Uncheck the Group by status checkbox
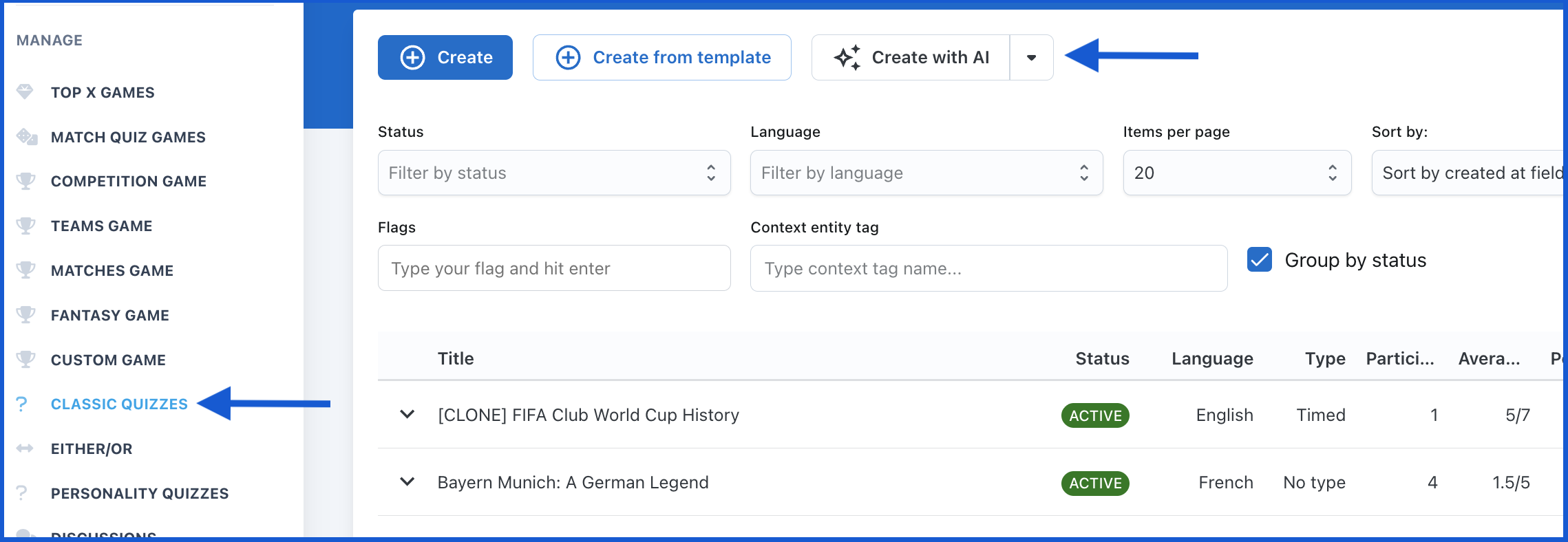The width and height of the screenshot is (1568, 542). coord(1259,260)
